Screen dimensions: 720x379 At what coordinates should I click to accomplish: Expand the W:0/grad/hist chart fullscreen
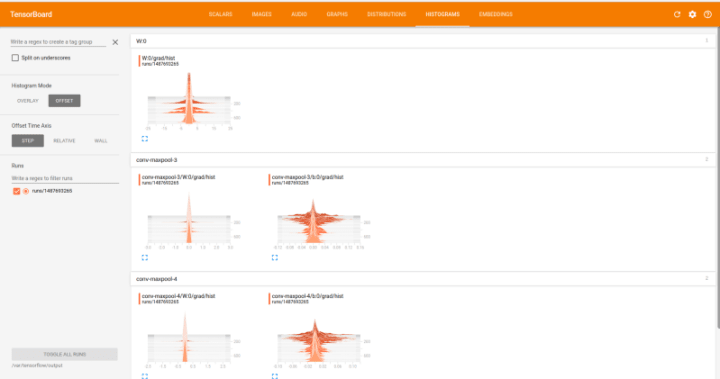point(145,139)
